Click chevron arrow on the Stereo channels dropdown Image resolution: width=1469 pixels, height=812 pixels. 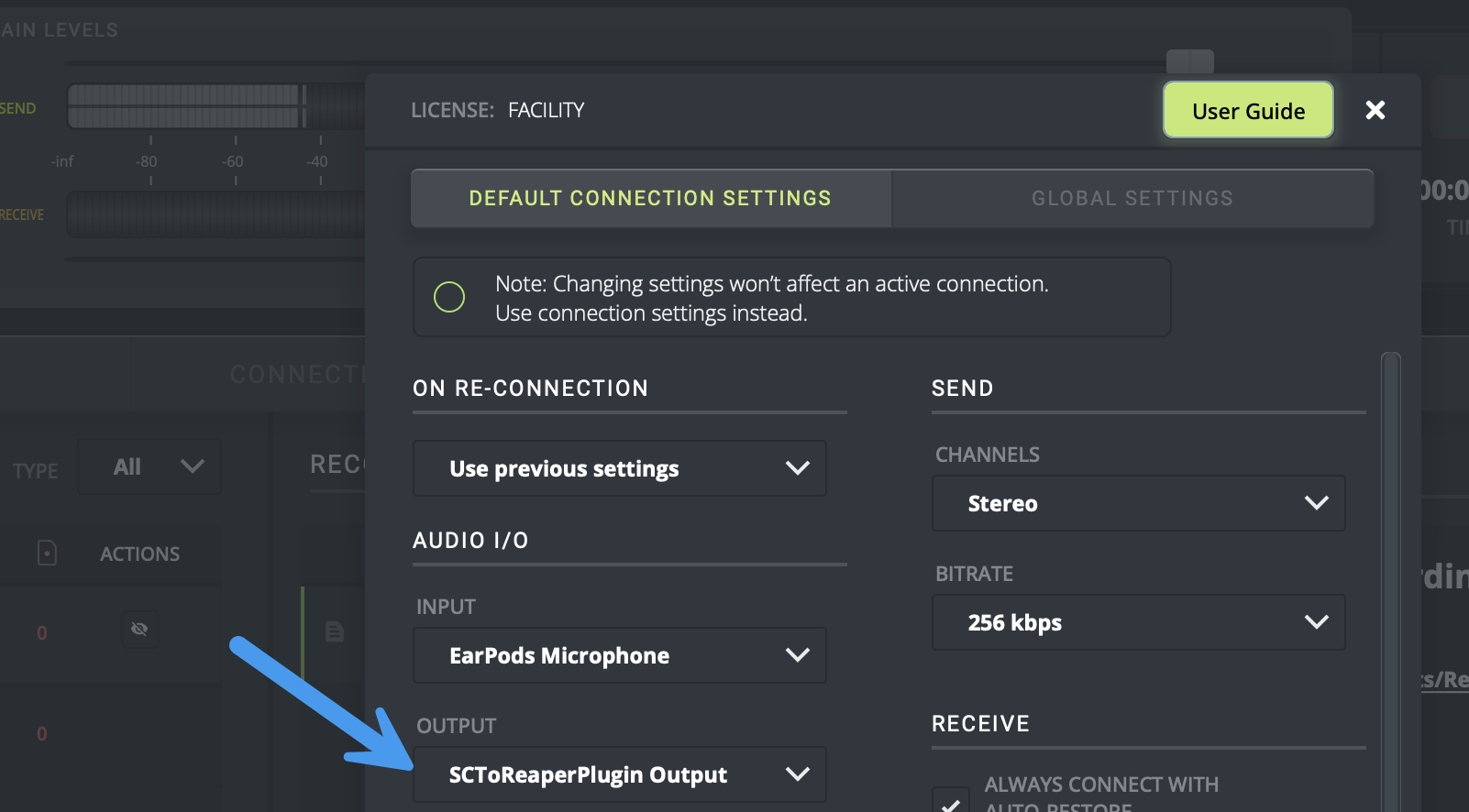(x=1316, y=503)
